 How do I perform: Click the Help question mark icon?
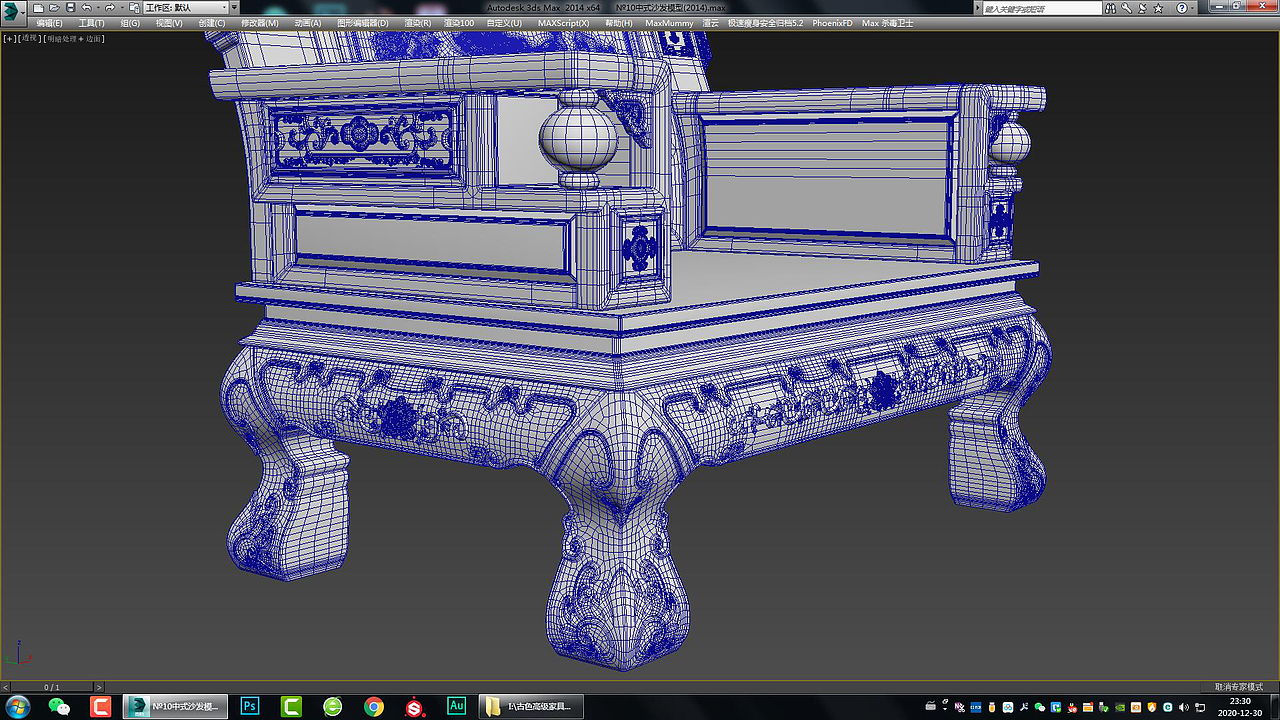pos(1181,8)
